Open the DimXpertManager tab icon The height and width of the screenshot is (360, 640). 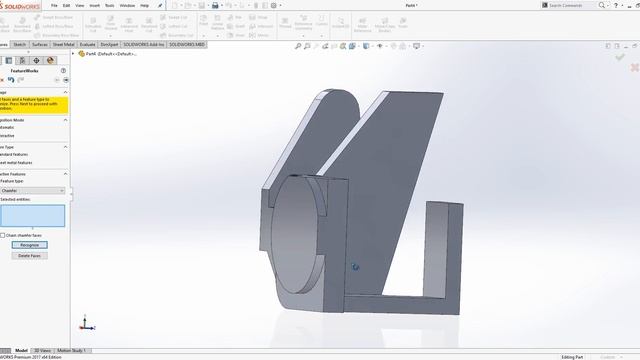pos(36,60)
